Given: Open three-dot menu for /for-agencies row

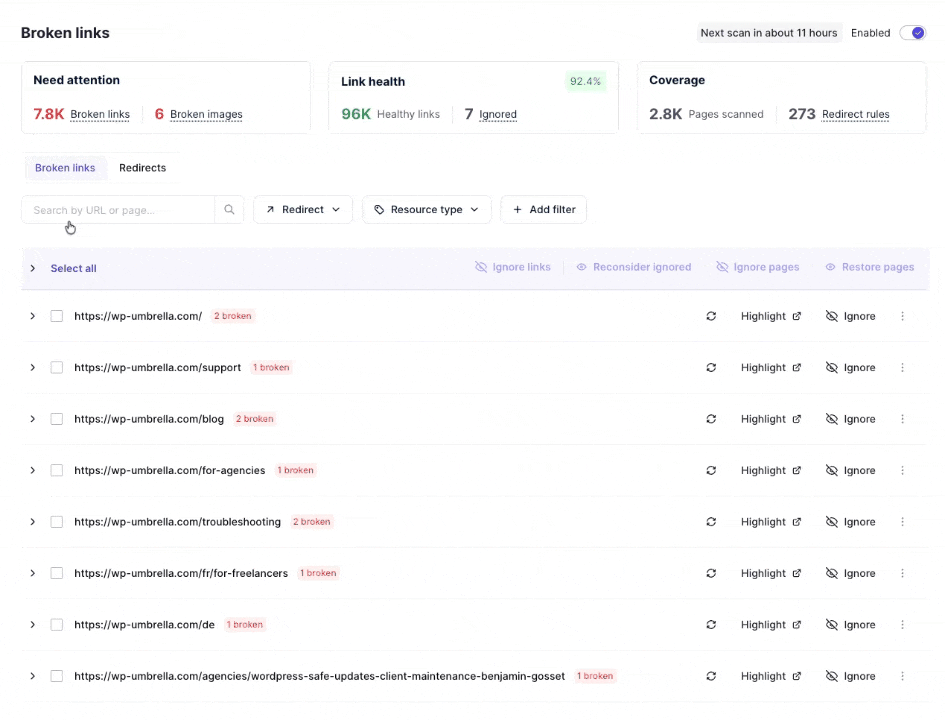Looking at the screenshot, I should coord(902,471).
